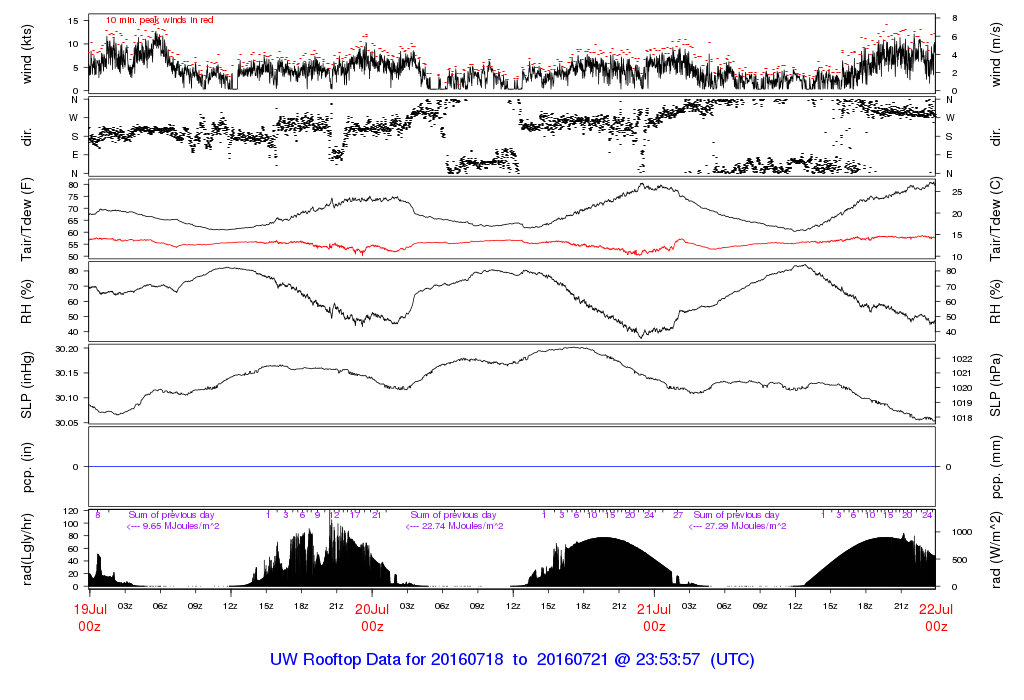Click the 9.65 MJoules/m^2 daily sum text

pyautogui.click(x=172, y=526)
